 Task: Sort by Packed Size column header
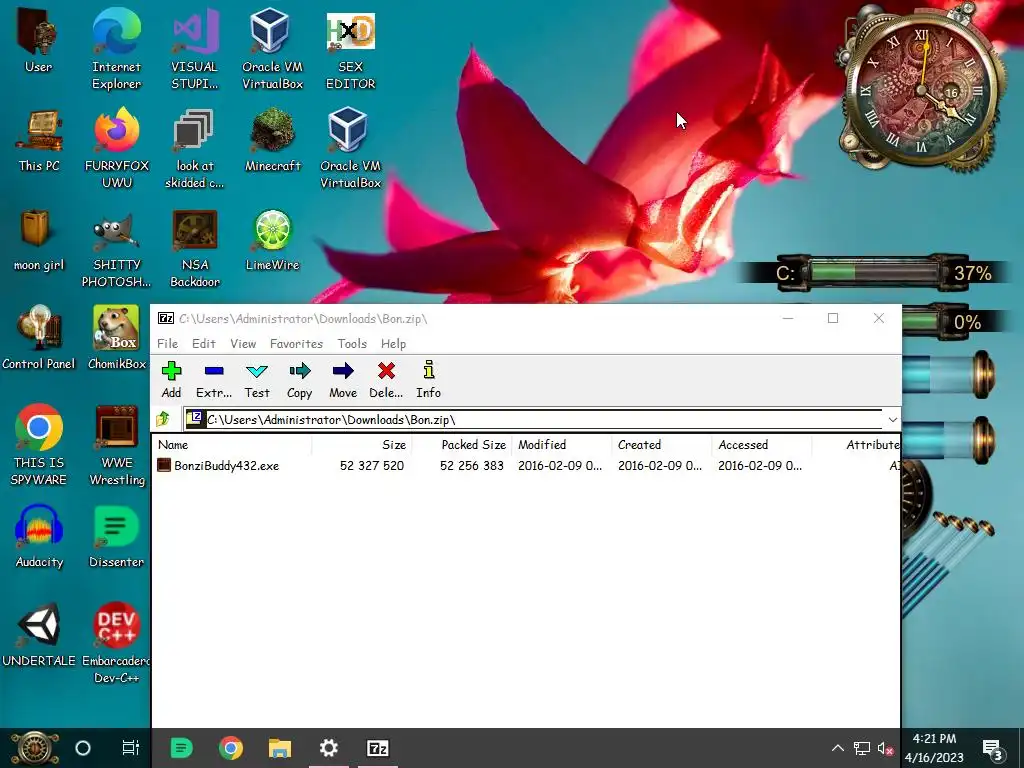[x=462, y=445]
